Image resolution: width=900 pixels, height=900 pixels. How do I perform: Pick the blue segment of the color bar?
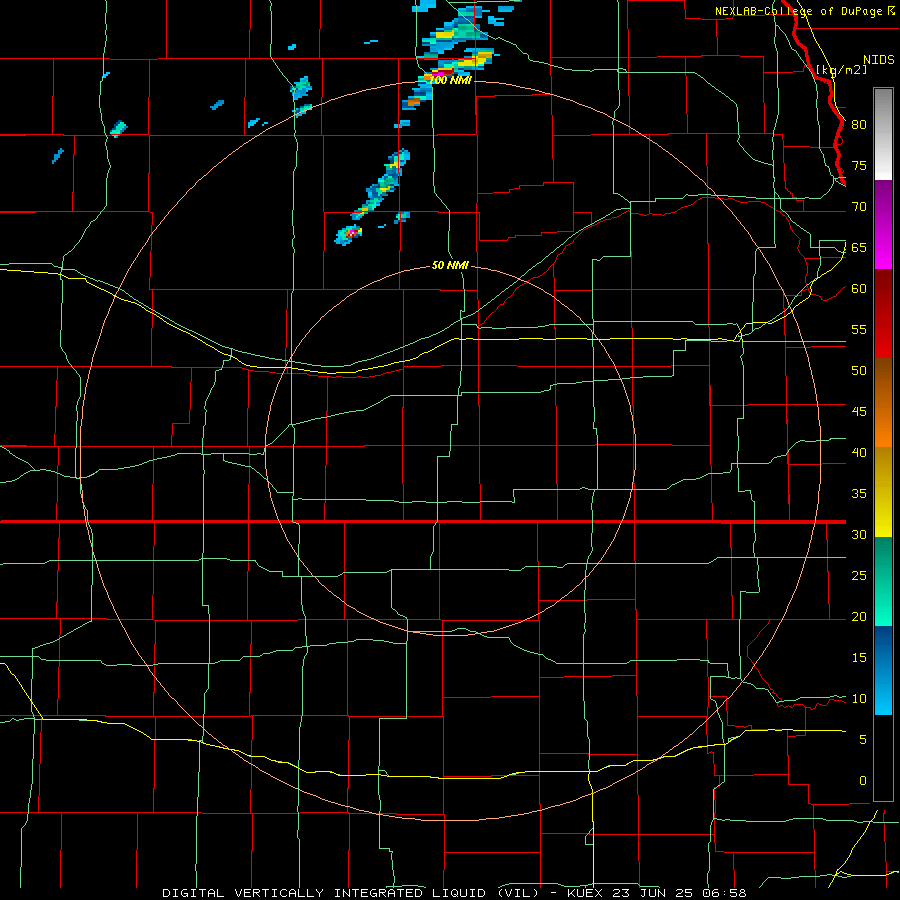click(x=883, y=670)
